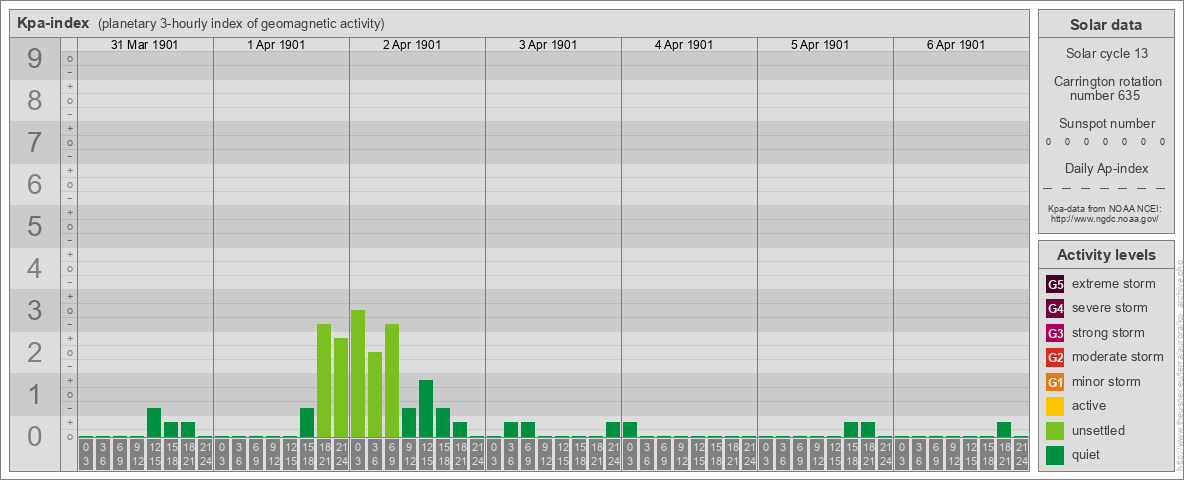
Task: Click the 21-24 hour label under 6 Apr 1901
Action: pyautogui.click(x=1021, y=455)
